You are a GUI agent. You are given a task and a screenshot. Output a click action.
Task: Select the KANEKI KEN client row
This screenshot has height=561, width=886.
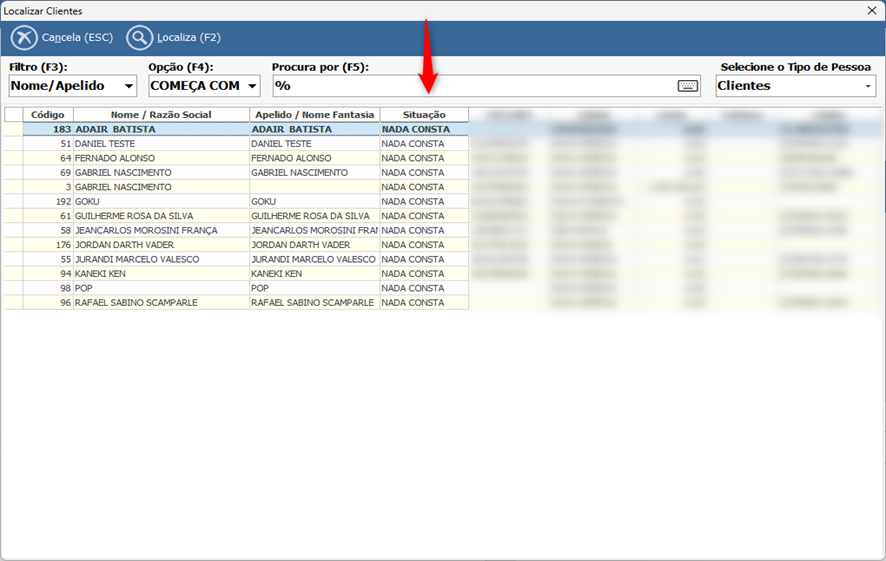pyautogui.click(x=160, y=274)
